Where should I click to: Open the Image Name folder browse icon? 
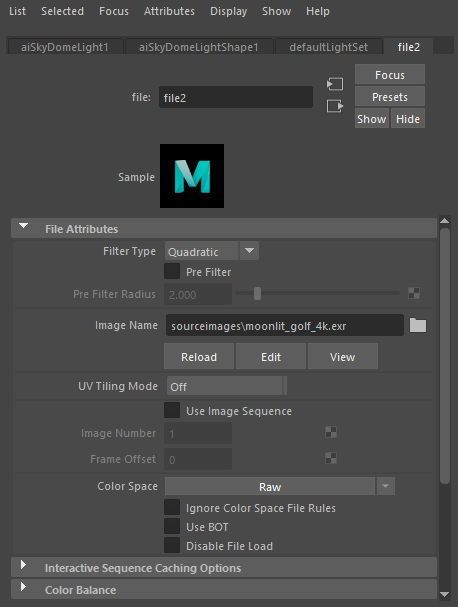418,325
